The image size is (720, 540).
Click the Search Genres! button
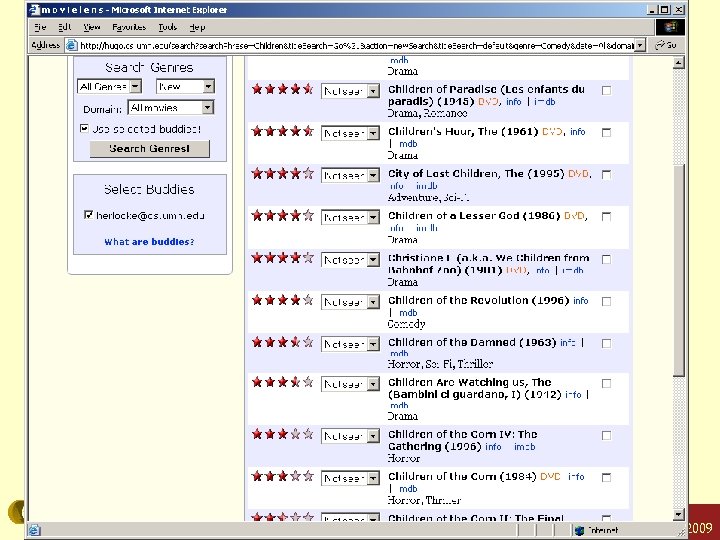coord(150,149)
